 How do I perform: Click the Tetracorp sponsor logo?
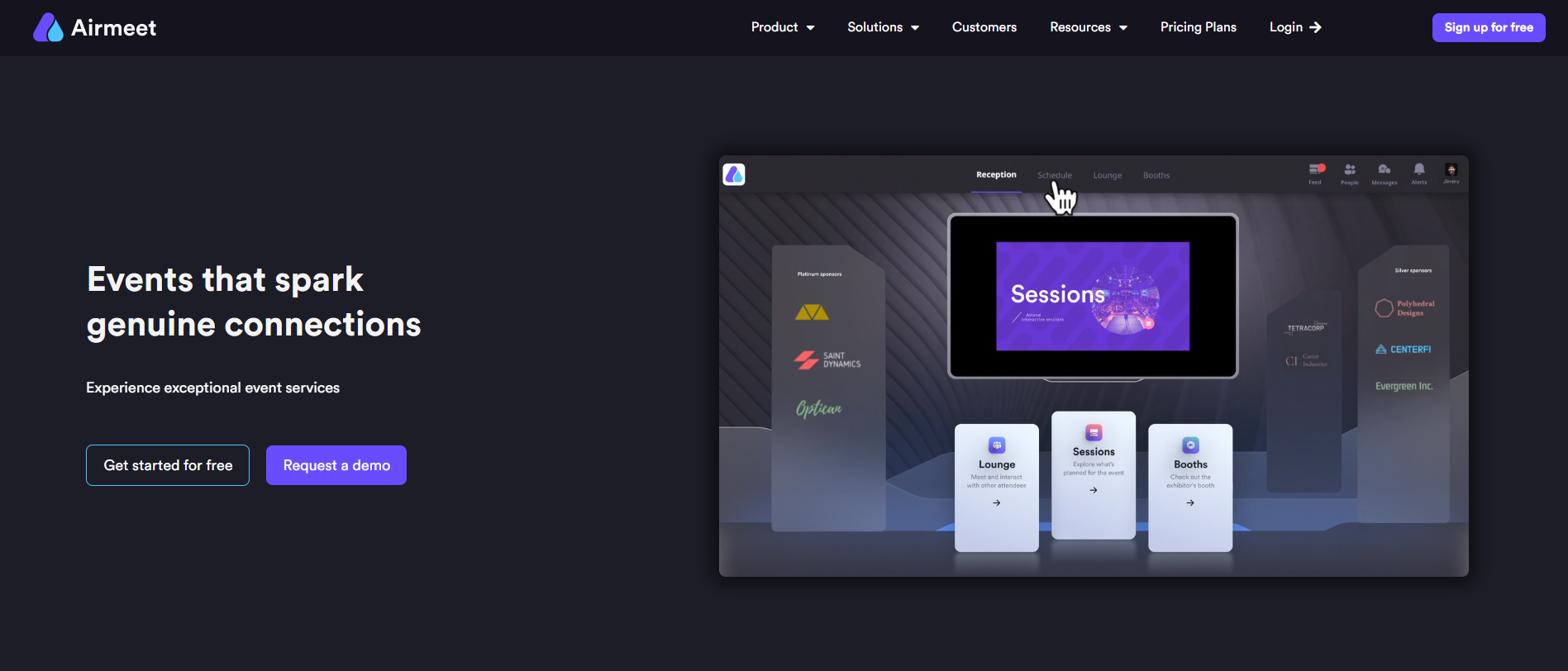coord(1306,328)
